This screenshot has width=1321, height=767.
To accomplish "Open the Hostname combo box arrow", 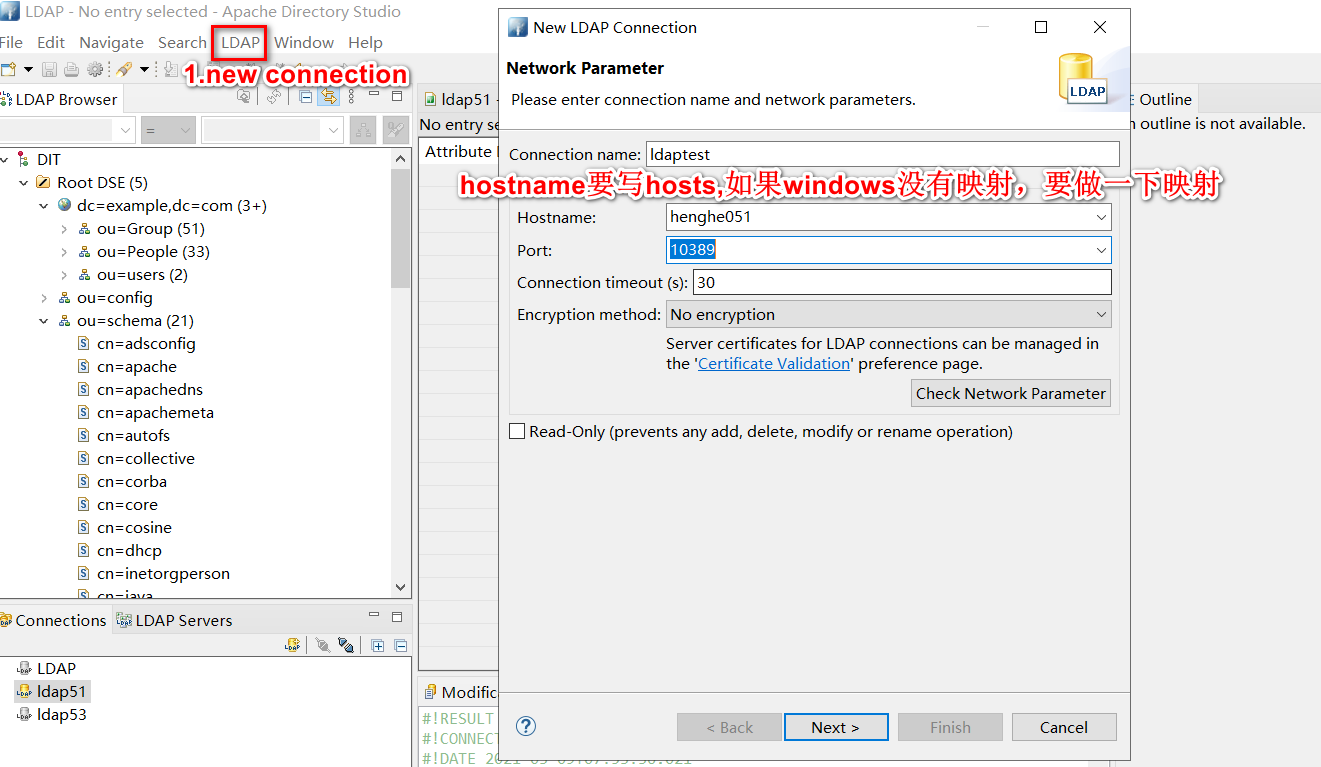I will (1101, 216).
